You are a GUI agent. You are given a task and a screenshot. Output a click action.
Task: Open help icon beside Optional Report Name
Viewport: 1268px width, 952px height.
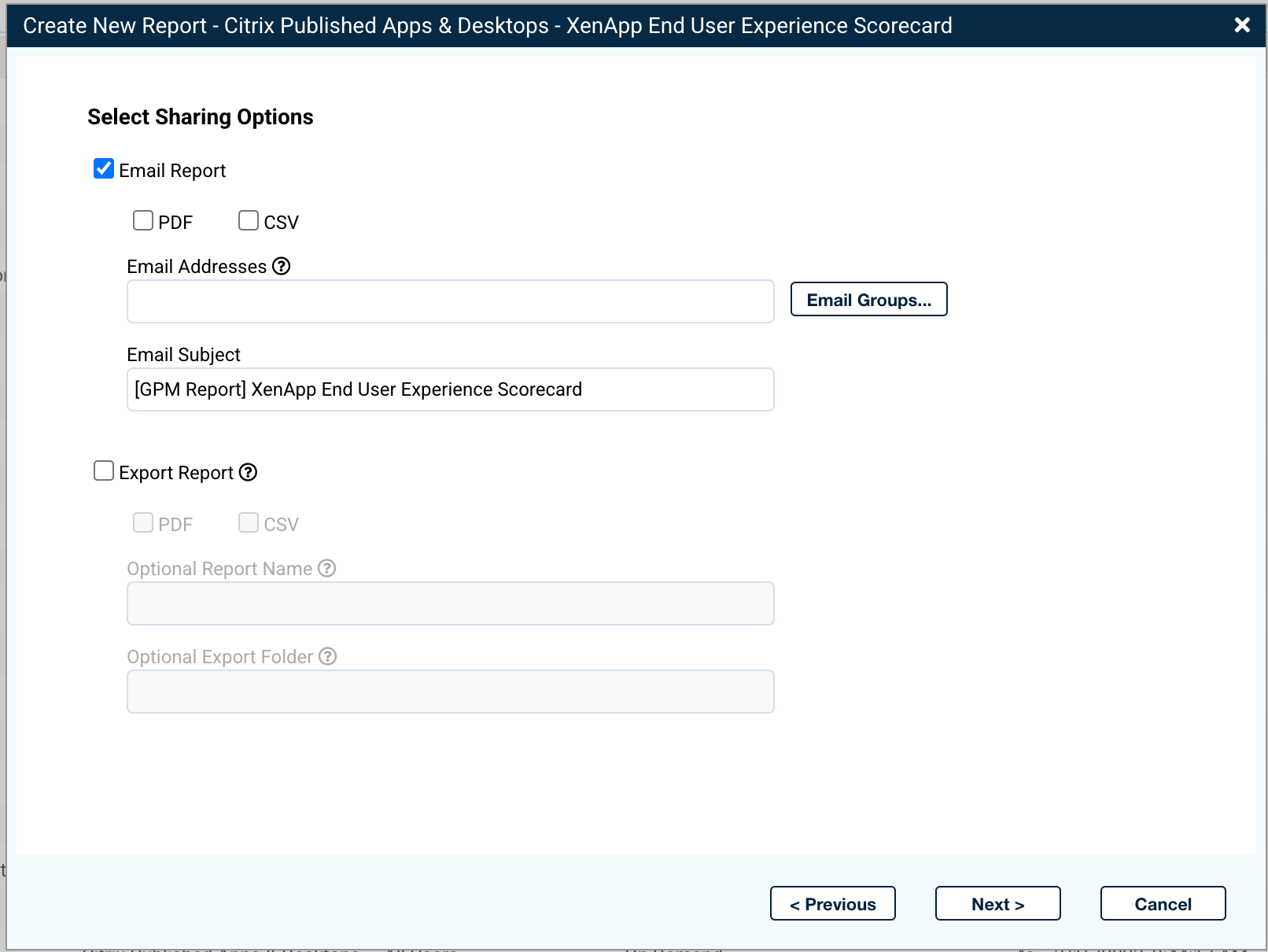(327, 568)
